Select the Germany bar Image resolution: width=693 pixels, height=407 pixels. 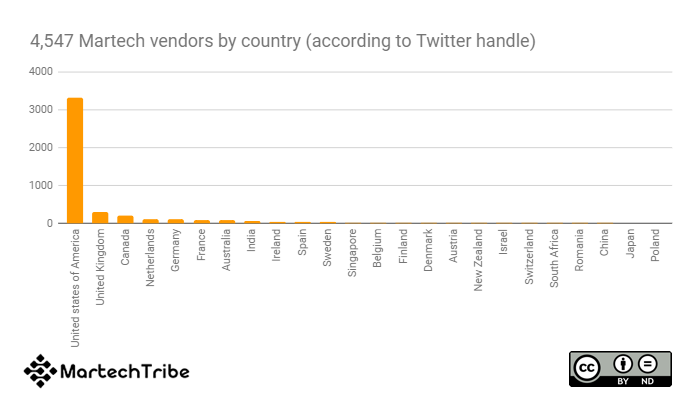176,221
